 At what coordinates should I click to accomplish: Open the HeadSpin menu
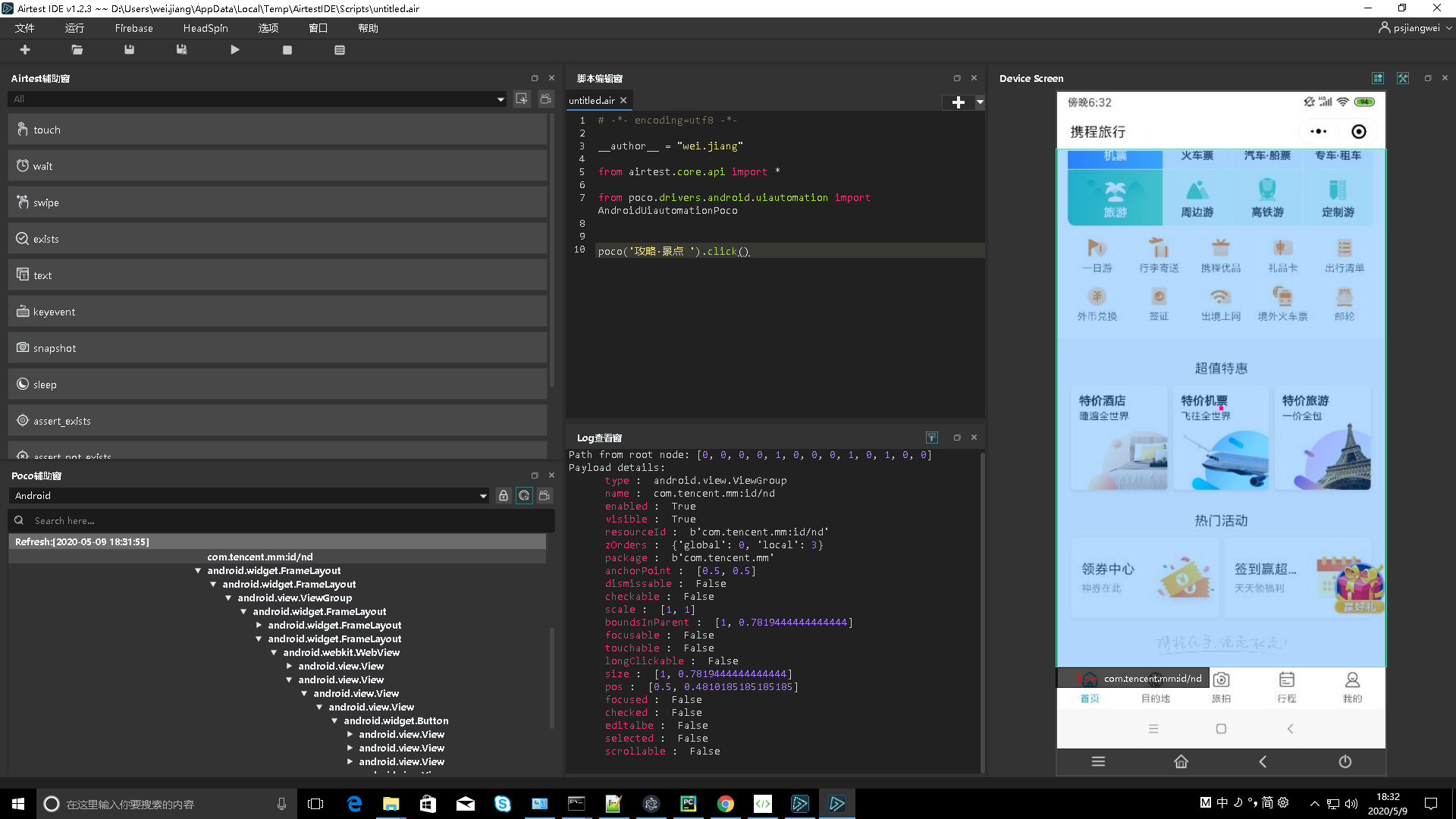pyautogui.click(x=206, y=28)
